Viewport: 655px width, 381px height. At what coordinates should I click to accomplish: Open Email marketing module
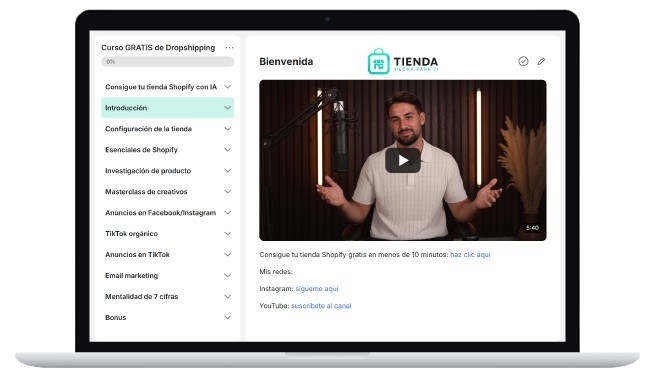coord(168,275)
